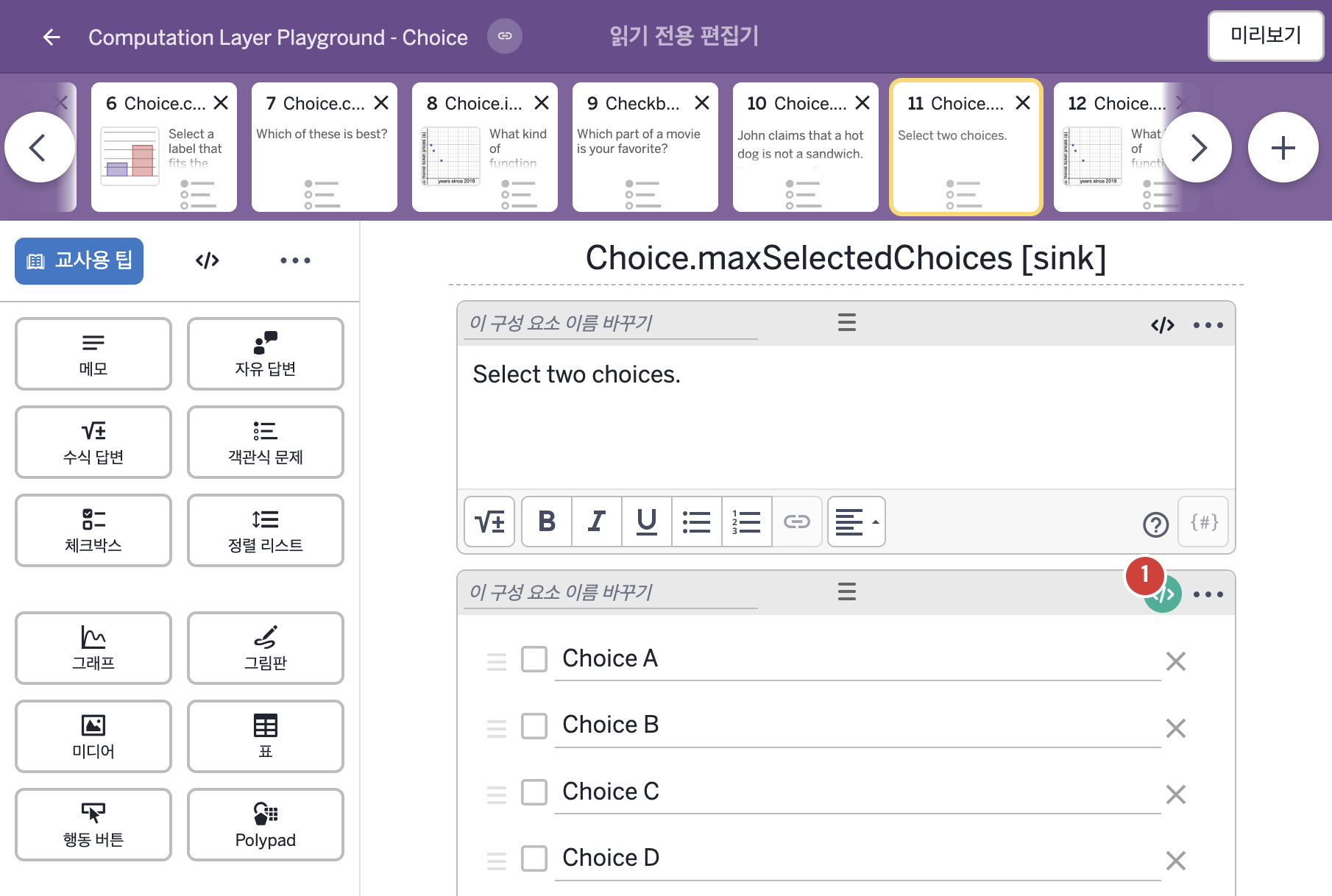Viewport: 1332px width, 896px height.
Task: Open the note component's code editor
Action: coord(1163,325)
